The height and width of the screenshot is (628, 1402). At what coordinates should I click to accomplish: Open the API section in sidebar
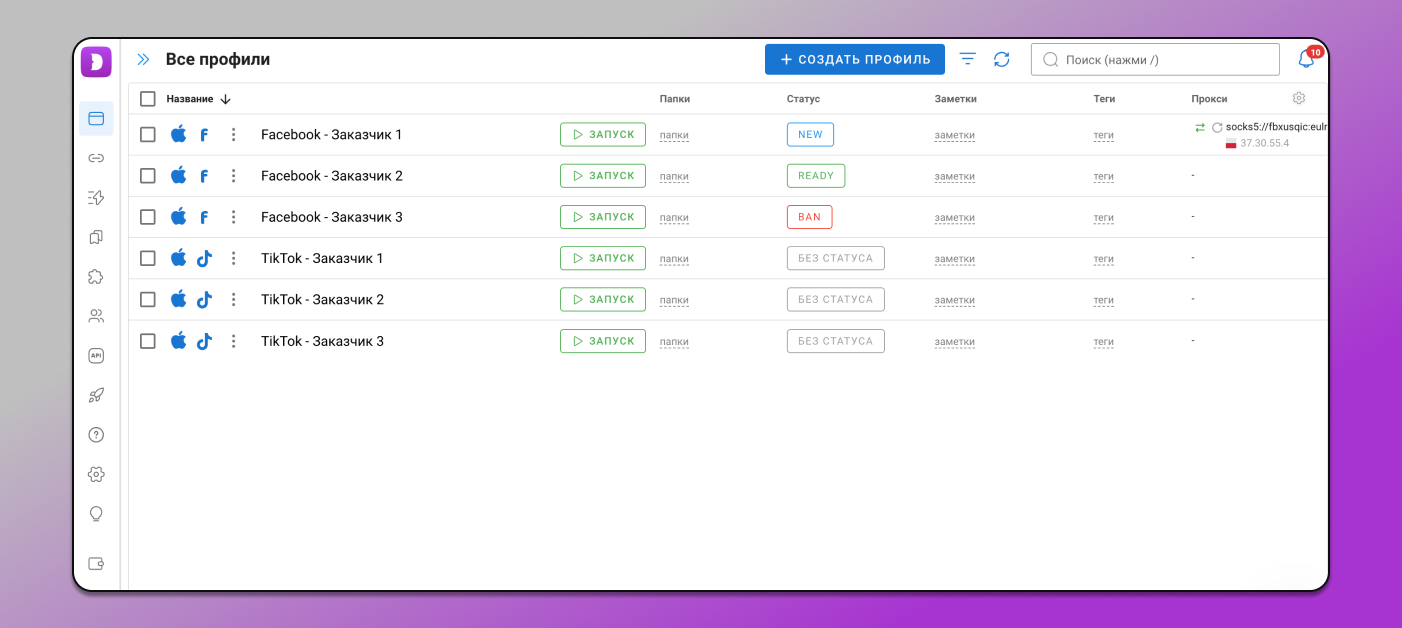[96, 356]
